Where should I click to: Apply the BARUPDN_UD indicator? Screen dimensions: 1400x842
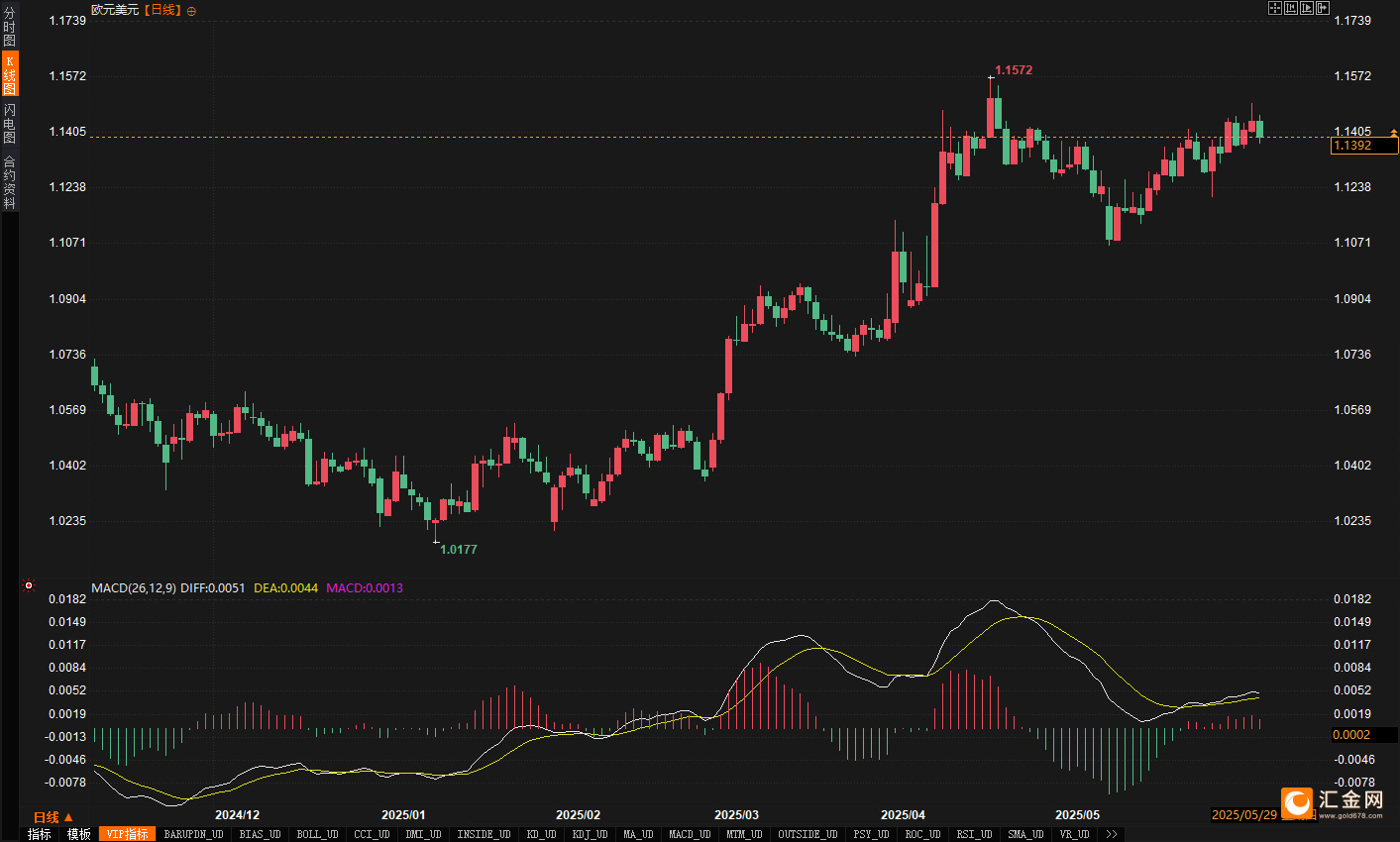click(x=194, y=834)
